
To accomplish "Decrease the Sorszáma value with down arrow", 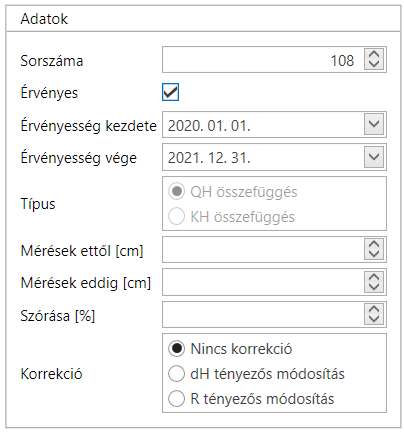I will tap(374, 64).
